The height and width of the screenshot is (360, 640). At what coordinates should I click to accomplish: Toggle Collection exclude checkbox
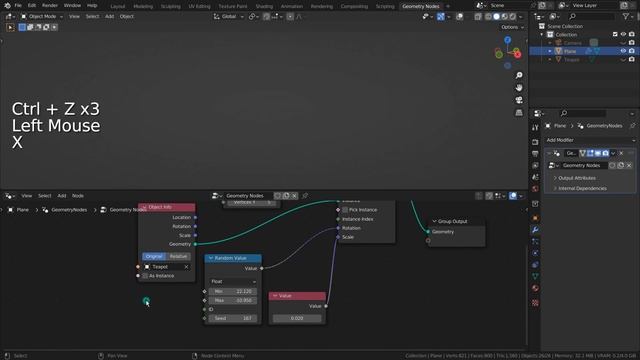coord(615,34)
